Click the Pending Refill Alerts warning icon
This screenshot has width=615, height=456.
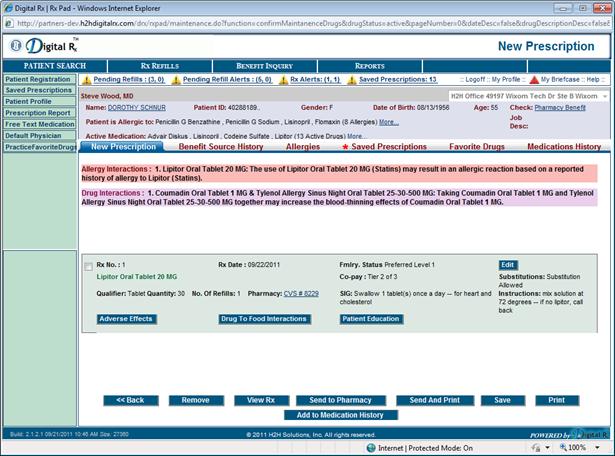[x=176, y=79]
